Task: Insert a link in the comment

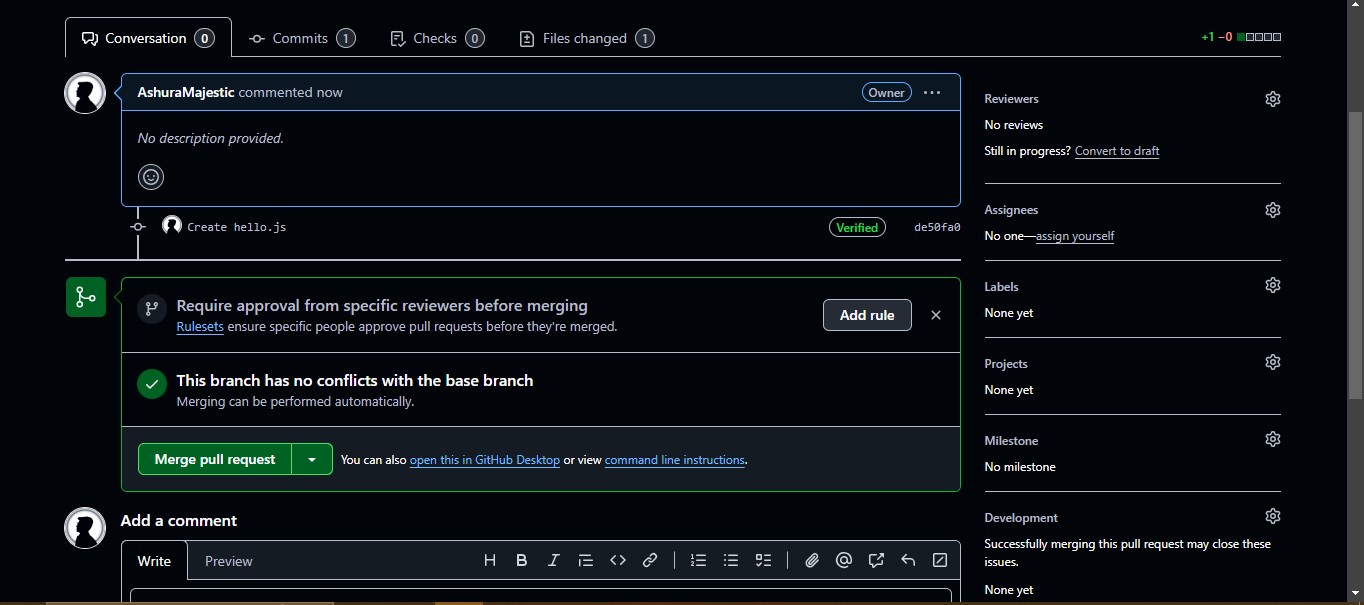Action: pos(650,560)
